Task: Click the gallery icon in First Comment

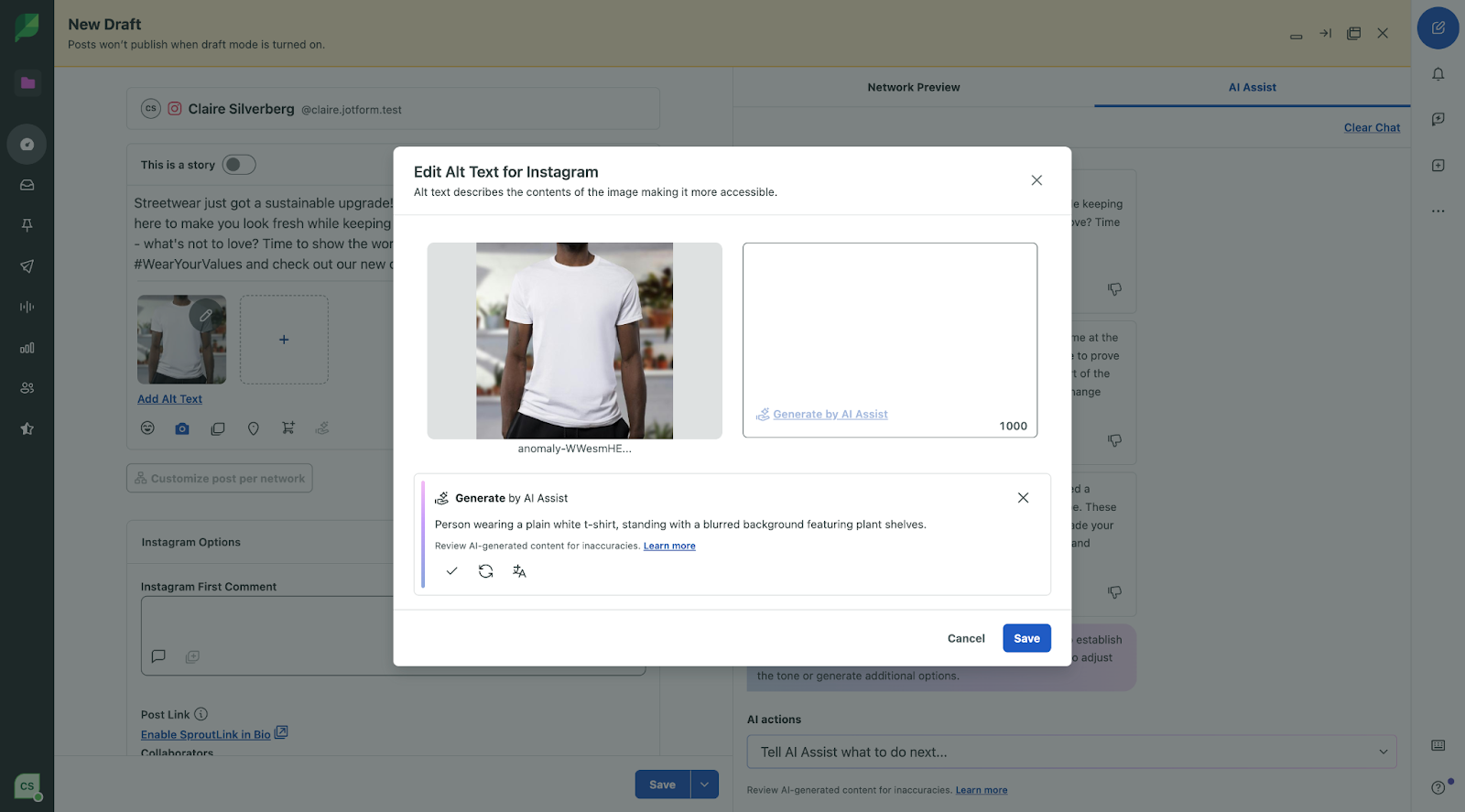Action: click(192, 656)
